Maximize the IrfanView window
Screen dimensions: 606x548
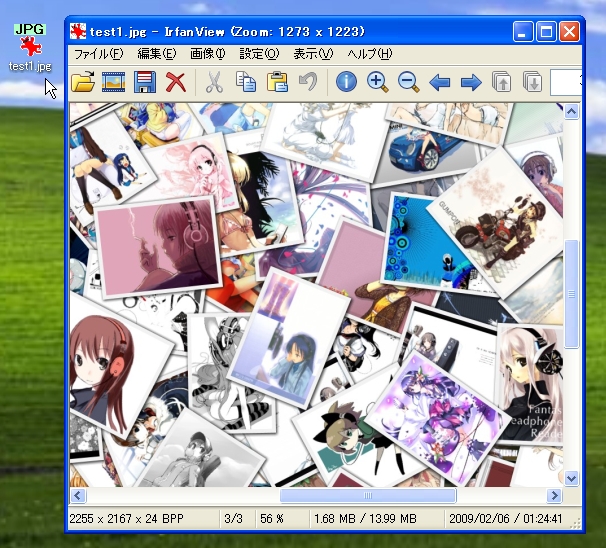pyautogui.click(x=546, y=31)
